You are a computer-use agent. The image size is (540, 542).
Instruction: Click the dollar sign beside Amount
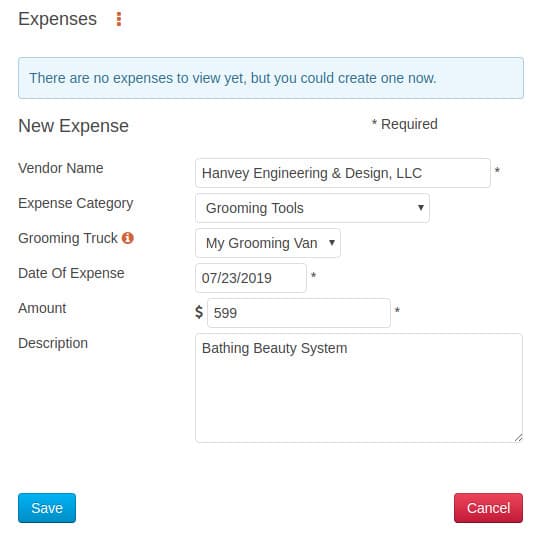199,312
